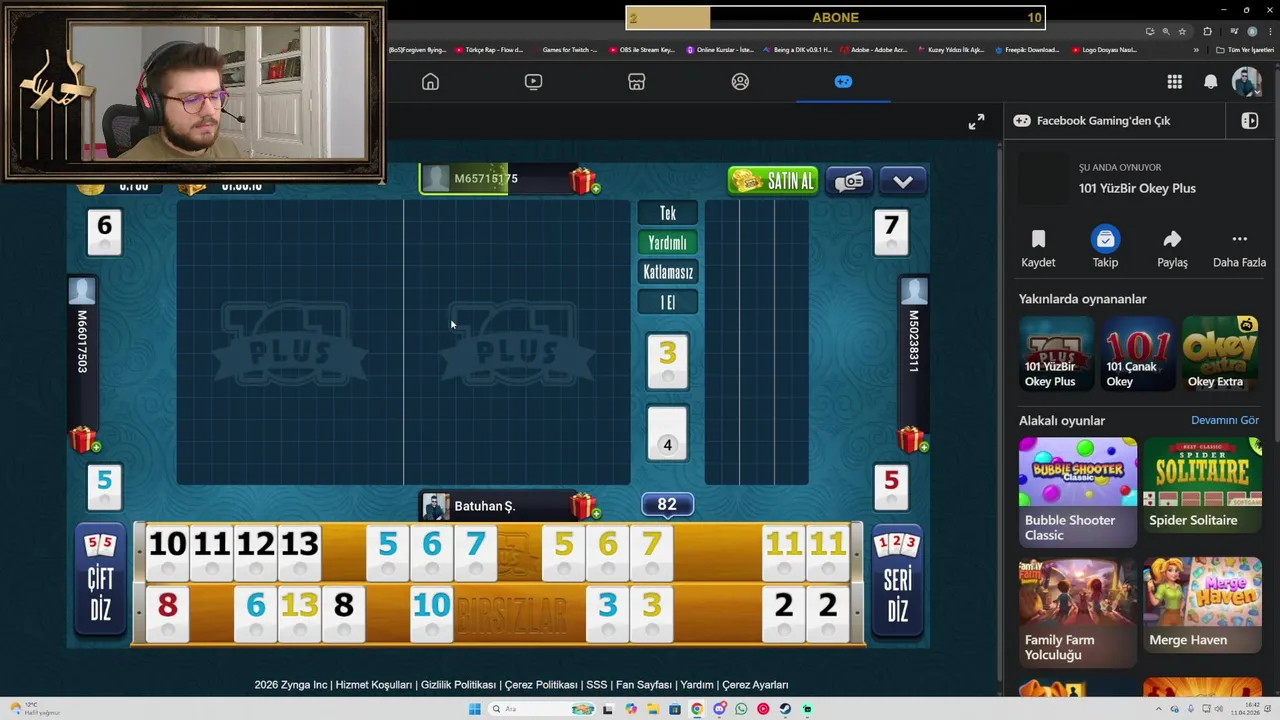
Task: Select the blue 10 tile on bottom rack row
Action: [431, 613]
